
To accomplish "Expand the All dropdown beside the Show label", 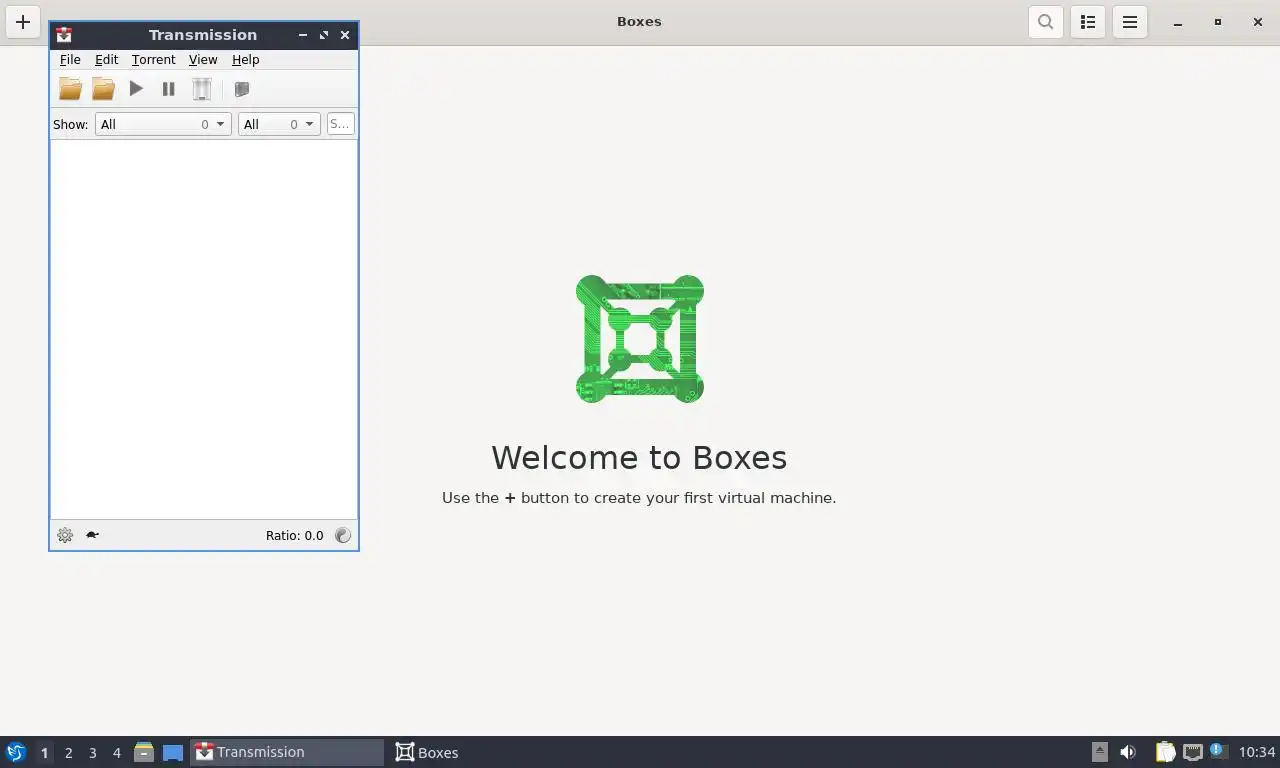I will coord(163,124).
